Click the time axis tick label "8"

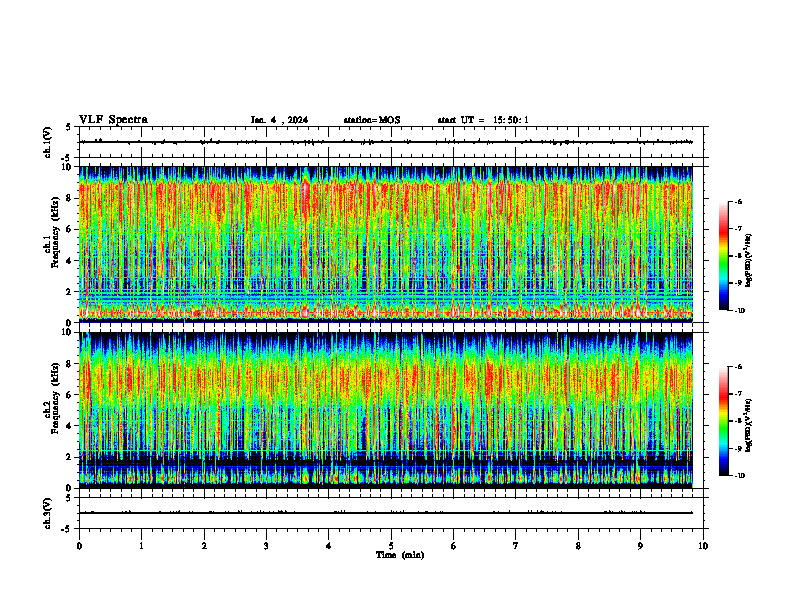578,546
